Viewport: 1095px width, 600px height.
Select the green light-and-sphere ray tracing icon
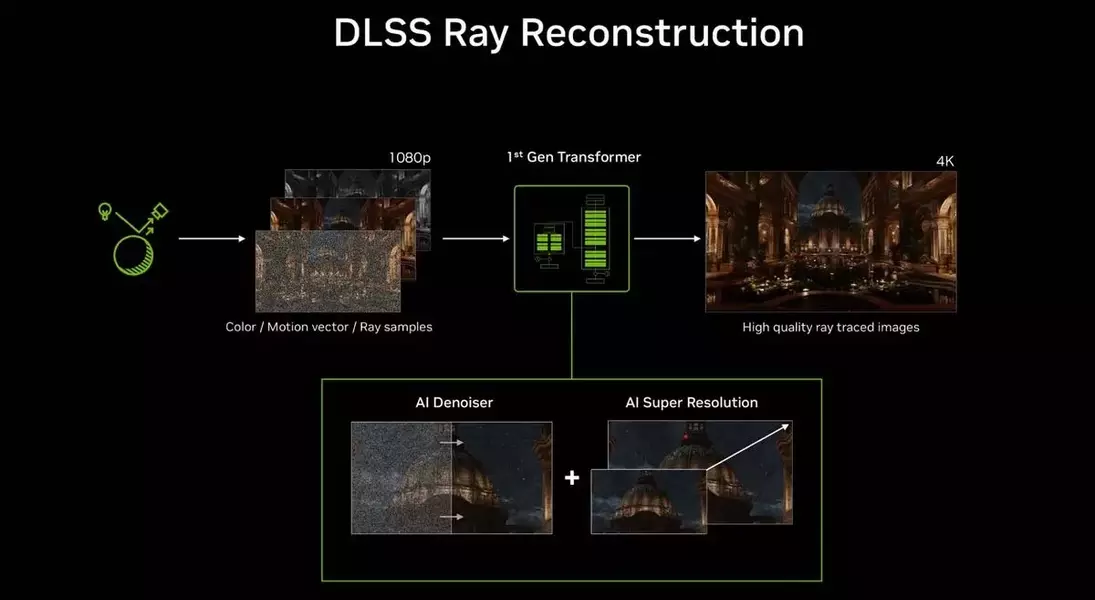tap(133, 238)
